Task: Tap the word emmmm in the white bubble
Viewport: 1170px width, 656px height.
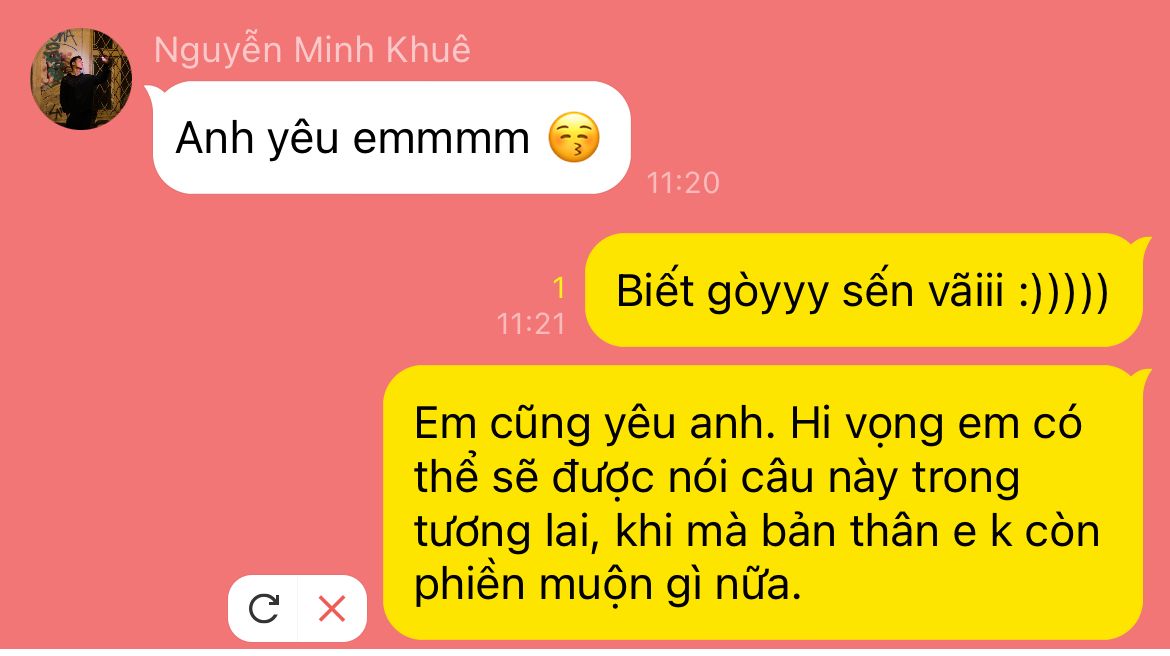Action: 441,139
